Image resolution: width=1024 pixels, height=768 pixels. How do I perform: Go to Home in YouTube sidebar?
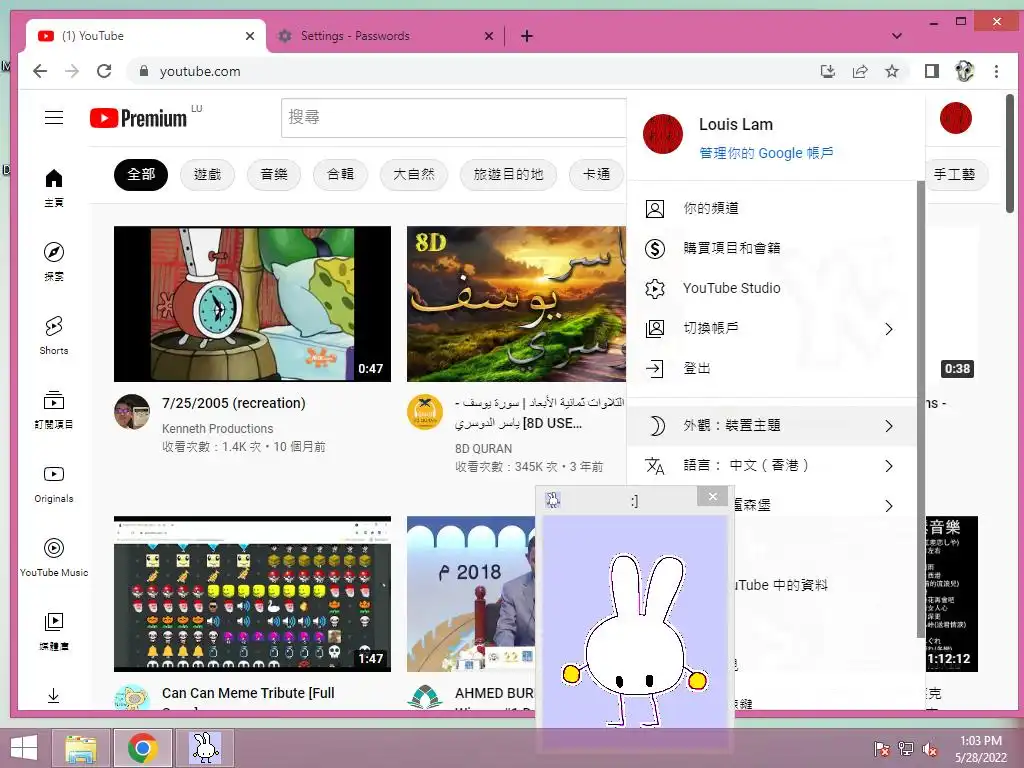click(x=54, y=187)
